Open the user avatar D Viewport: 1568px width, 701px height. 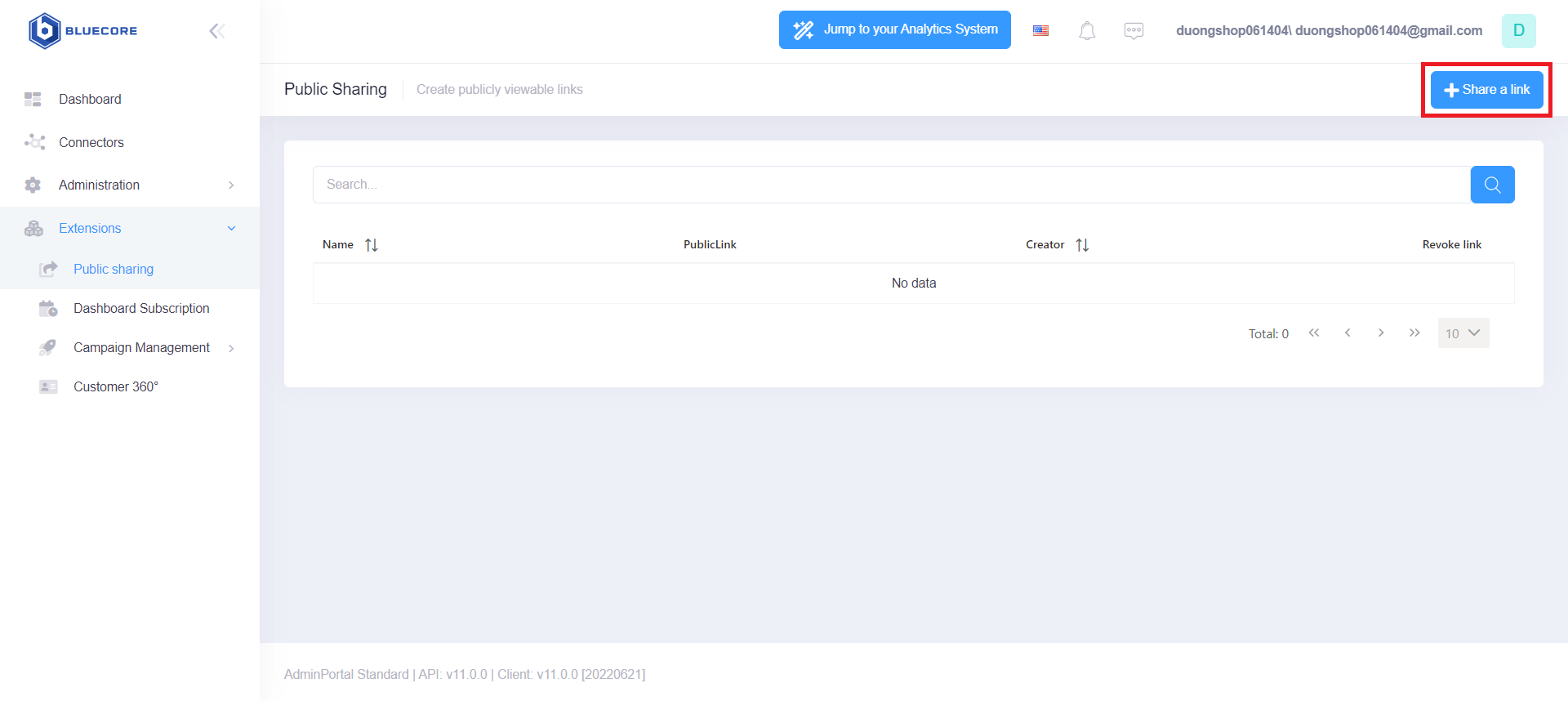pos(1518,31)
